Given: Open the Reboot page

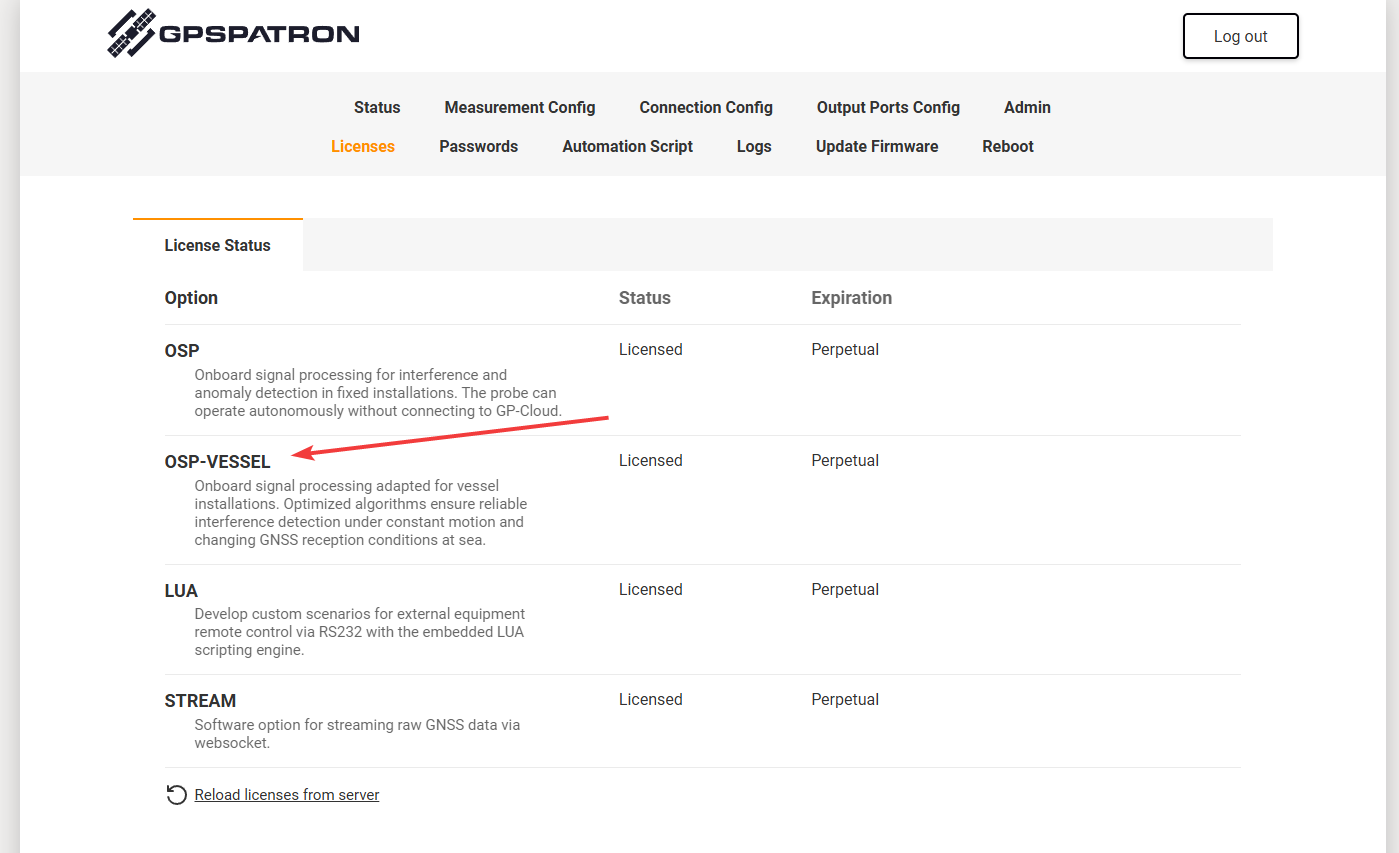Looking at the screenshot, I should pyautogui.click(x=1008, y=146).
